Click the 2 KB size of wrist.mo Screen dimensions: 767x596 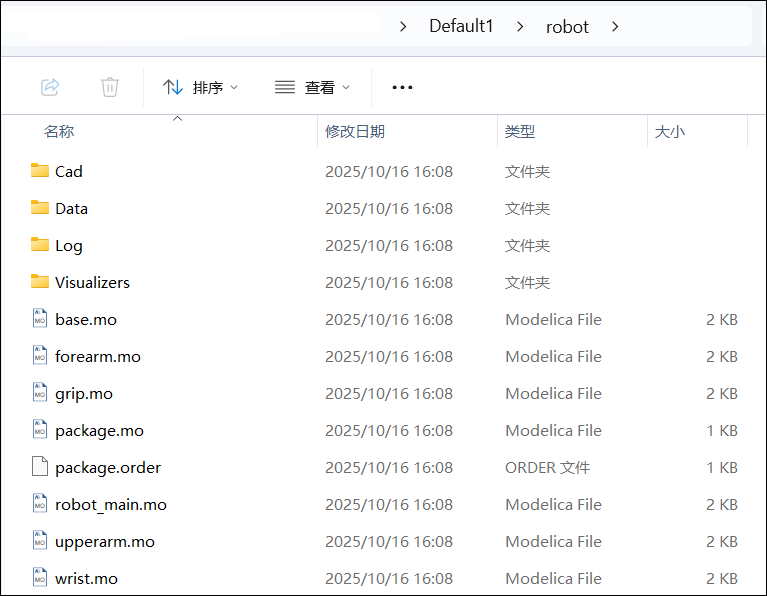pyautogui.click(x=722, y=578)
